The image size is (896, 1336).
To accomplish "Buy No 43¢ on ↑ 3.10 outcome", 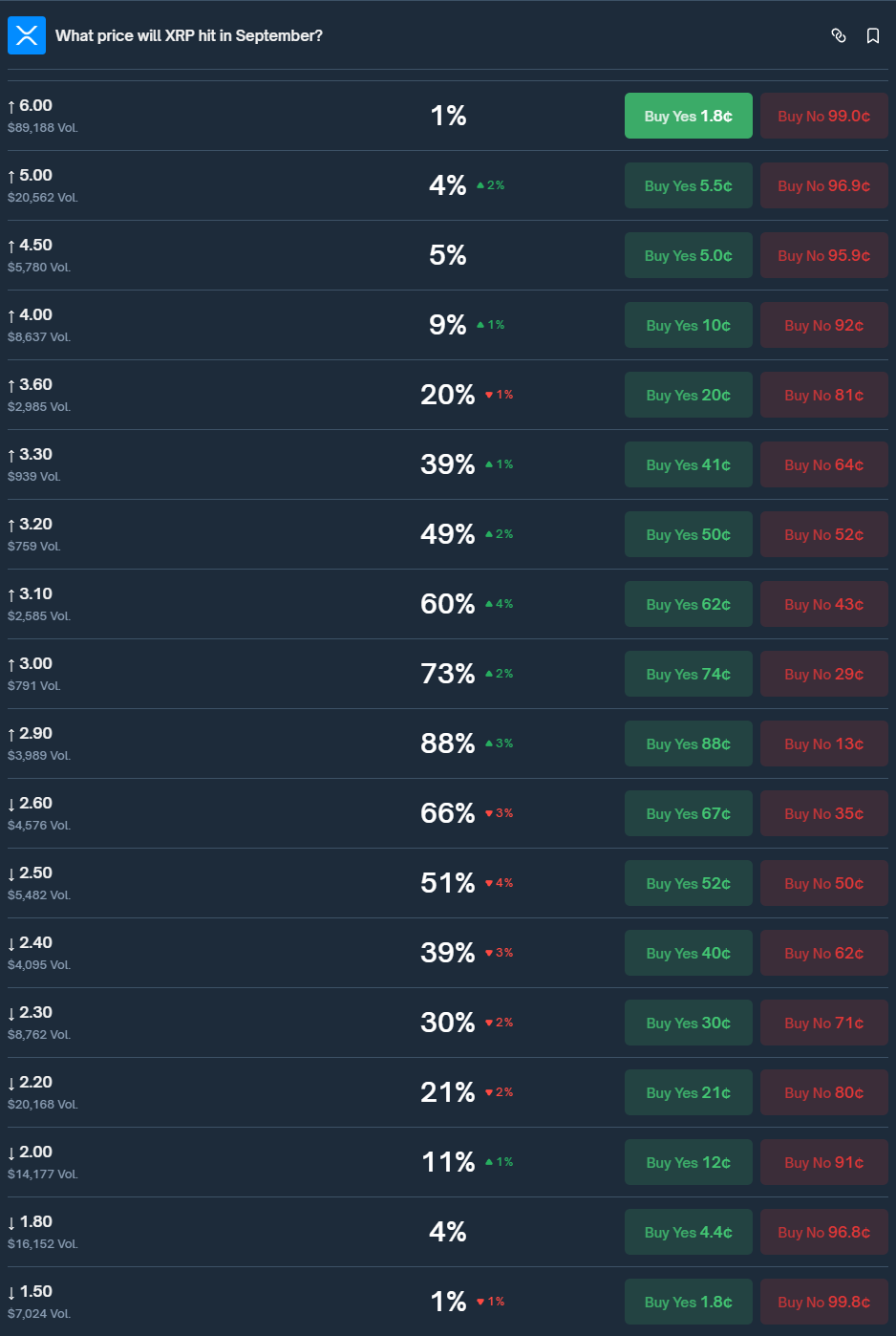I will [x=824, y=604].
